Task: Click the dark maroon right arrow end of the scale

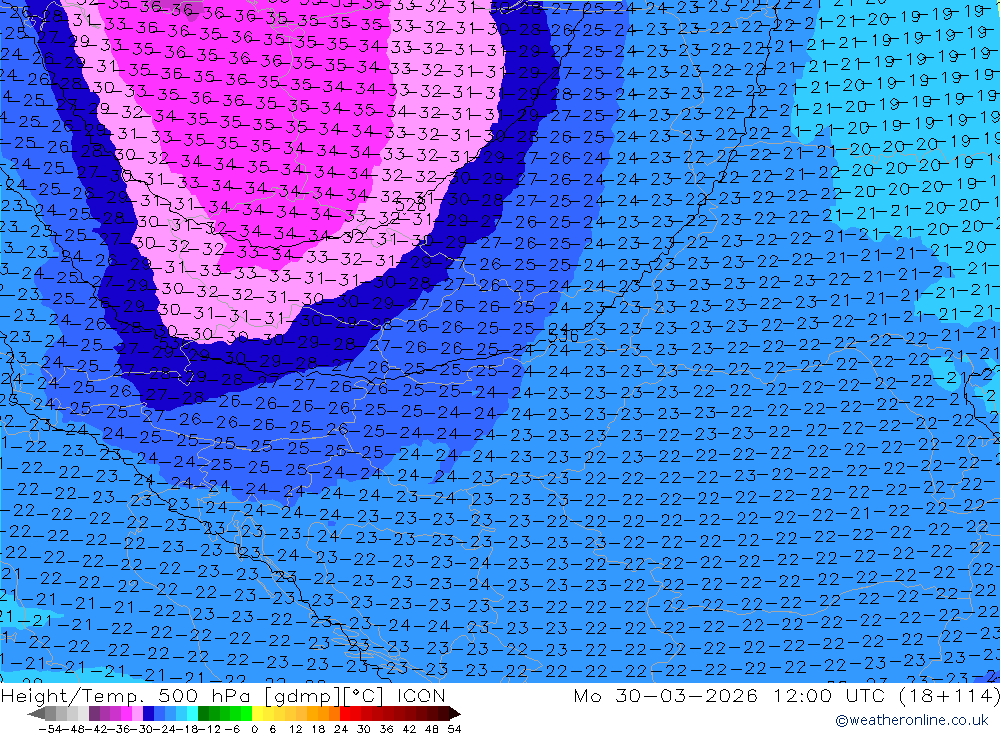Action: [x=455, y=714]
